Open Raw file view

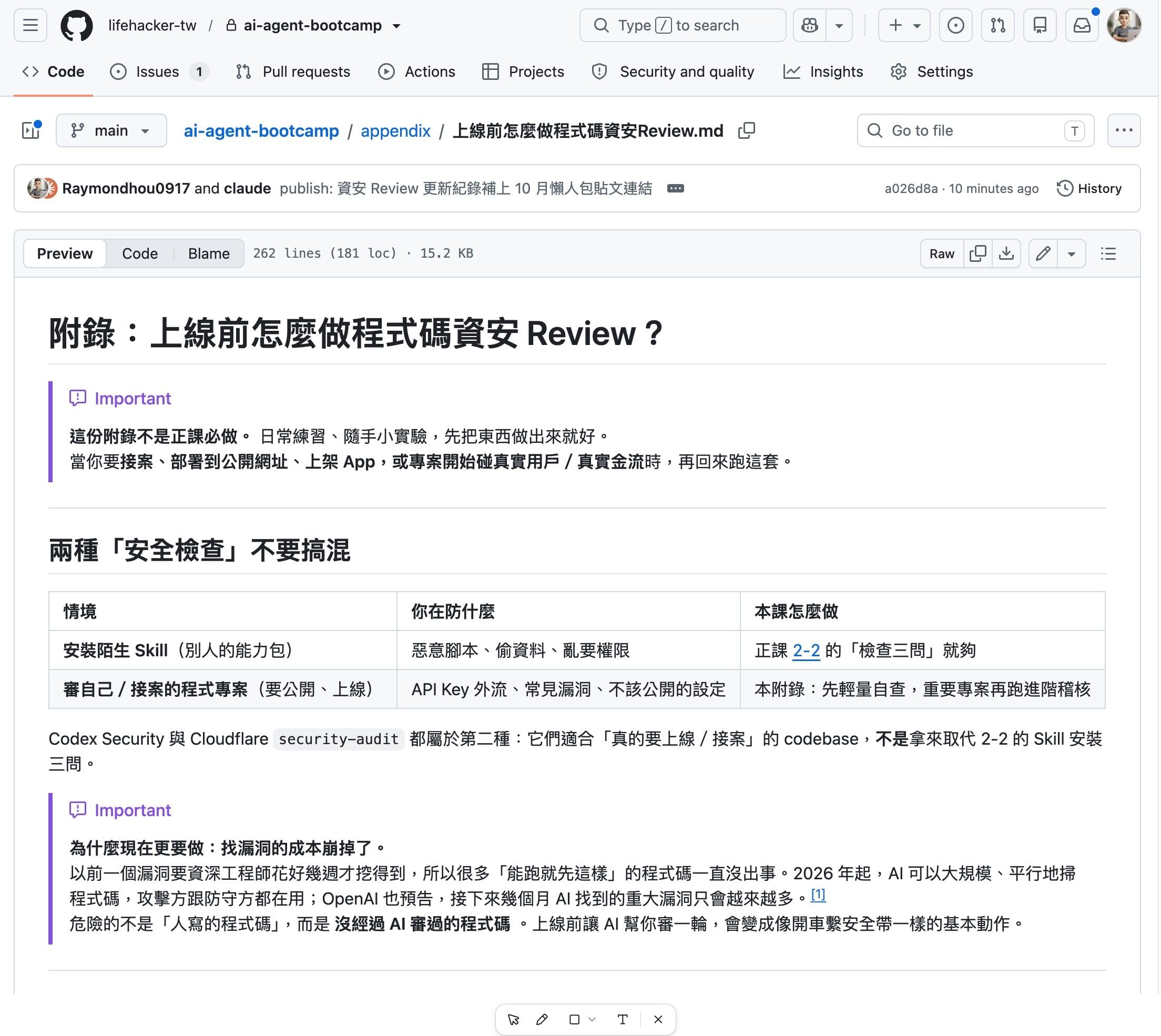tap(942, 253)
